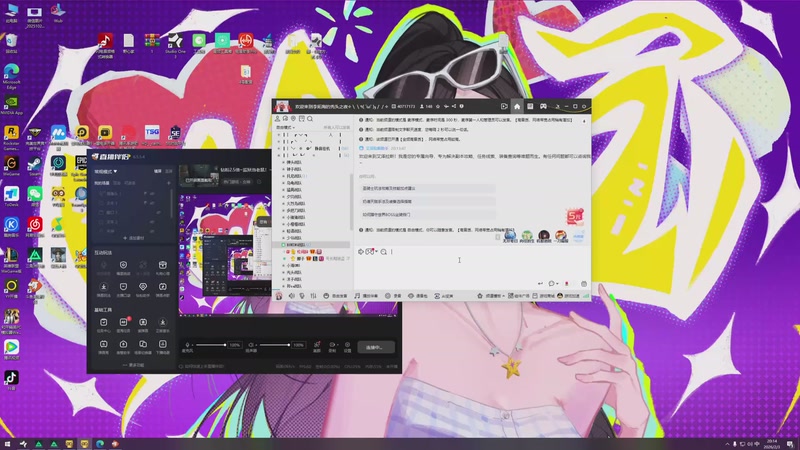Screen dimensions: 800x450
Task: Mute the microphone icon beside the volume slider
Action: [x=187, y=345]
